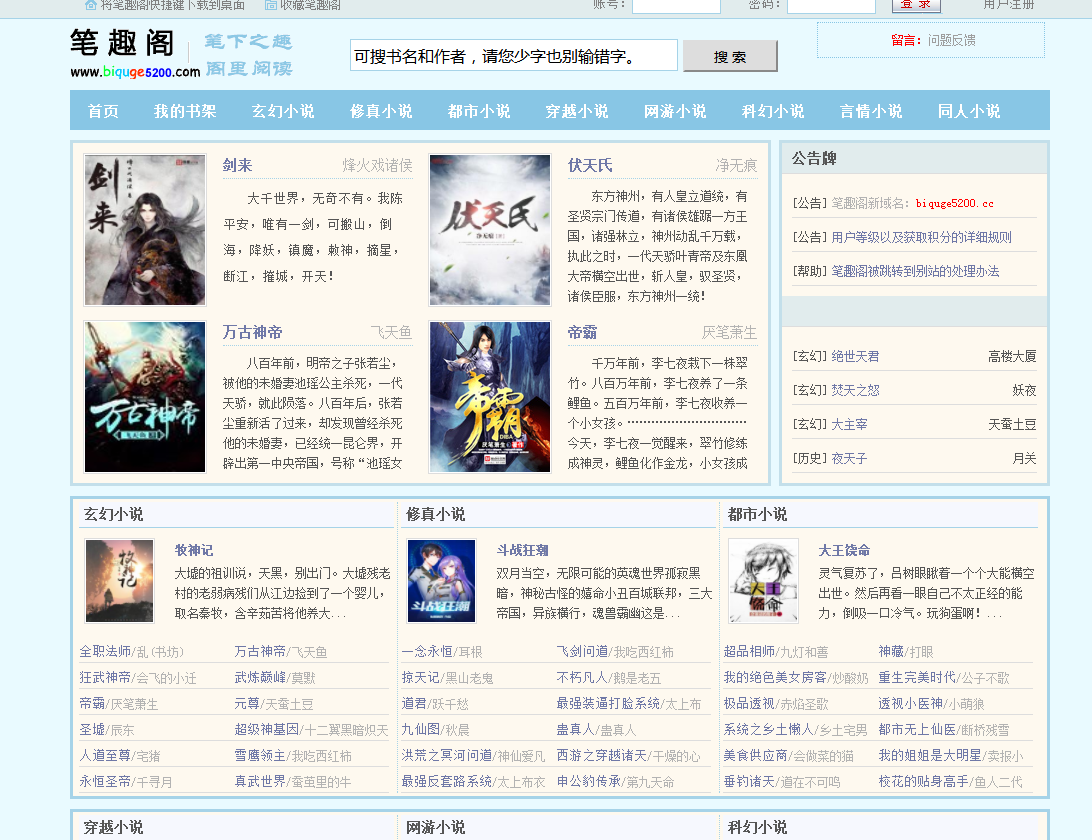The image size is (1092, 840).
Task: Click the book and author search field
Action: 513,55
